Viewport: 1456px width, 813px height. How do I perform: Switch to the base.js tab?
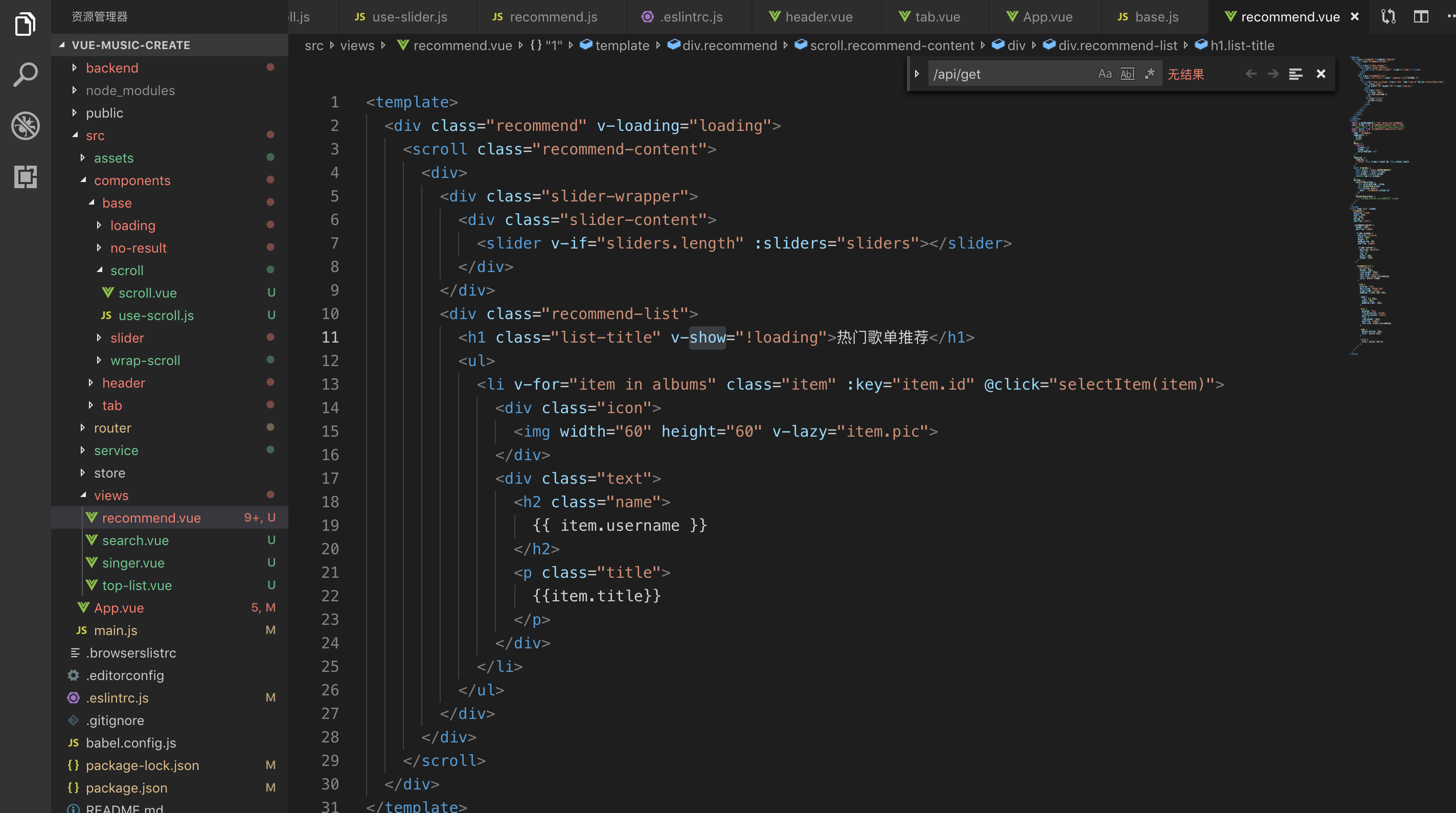click(x=1156, y=17)
